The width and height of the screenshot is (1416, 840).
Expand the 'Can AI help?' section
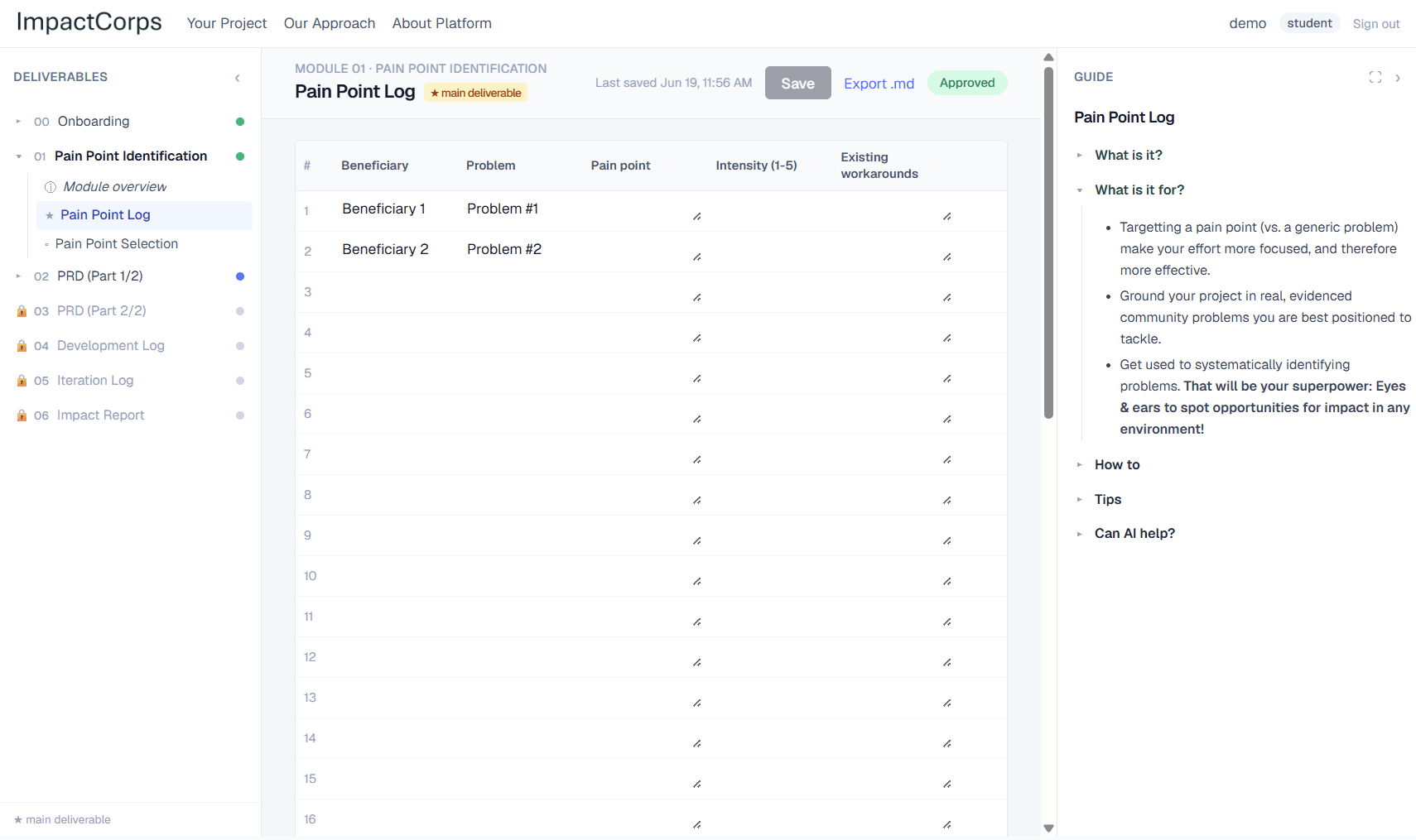coord(1134,534)
